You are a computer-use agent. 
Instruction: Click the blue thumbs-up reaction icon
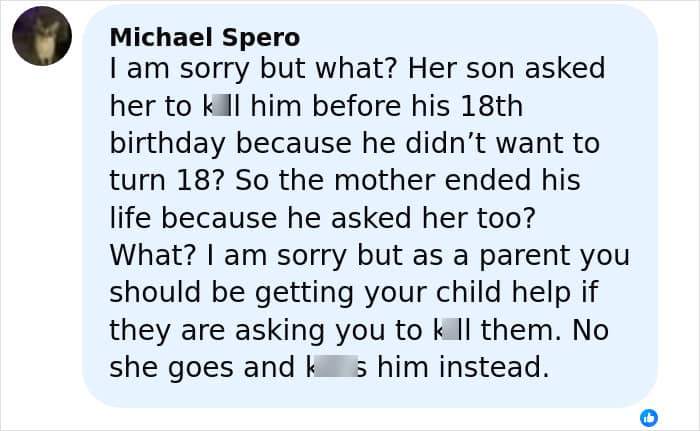point(648,416)
